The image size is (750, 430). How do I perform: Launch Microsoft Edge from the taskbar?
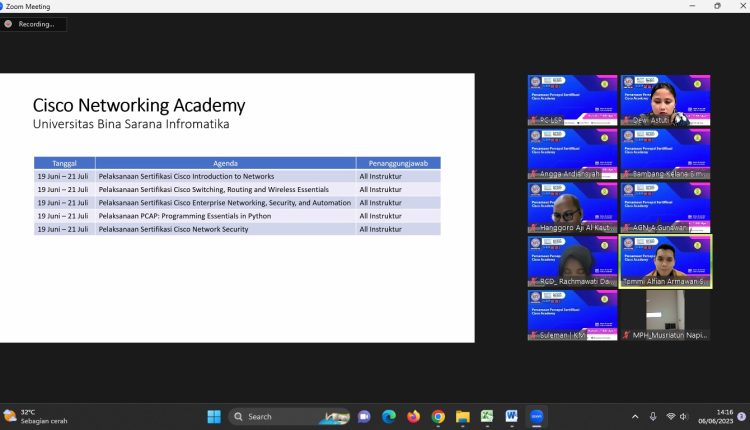tap(388, 417)
